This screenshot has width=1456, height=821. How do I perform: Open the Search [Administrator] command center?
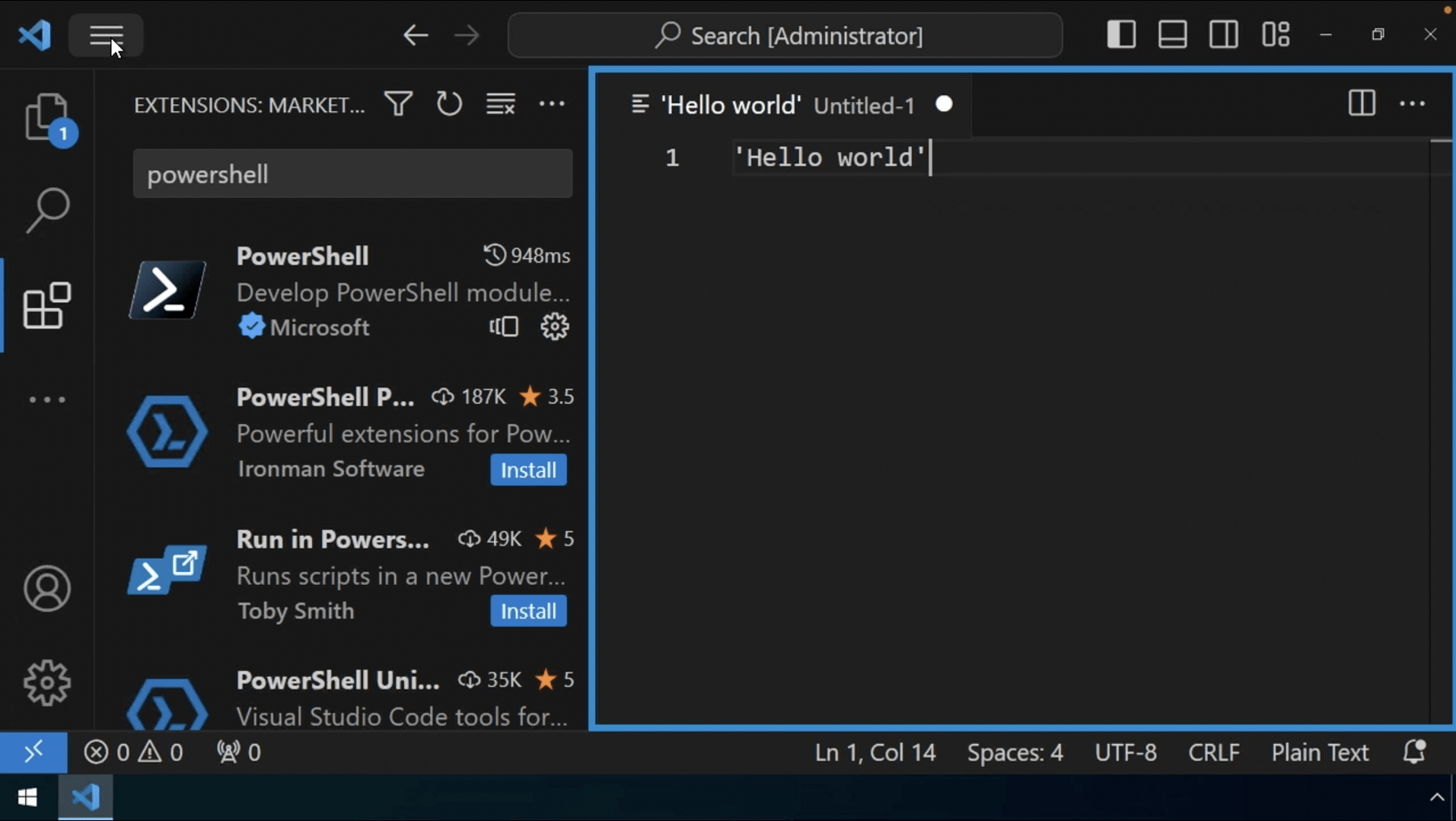[x=785, y=35]
